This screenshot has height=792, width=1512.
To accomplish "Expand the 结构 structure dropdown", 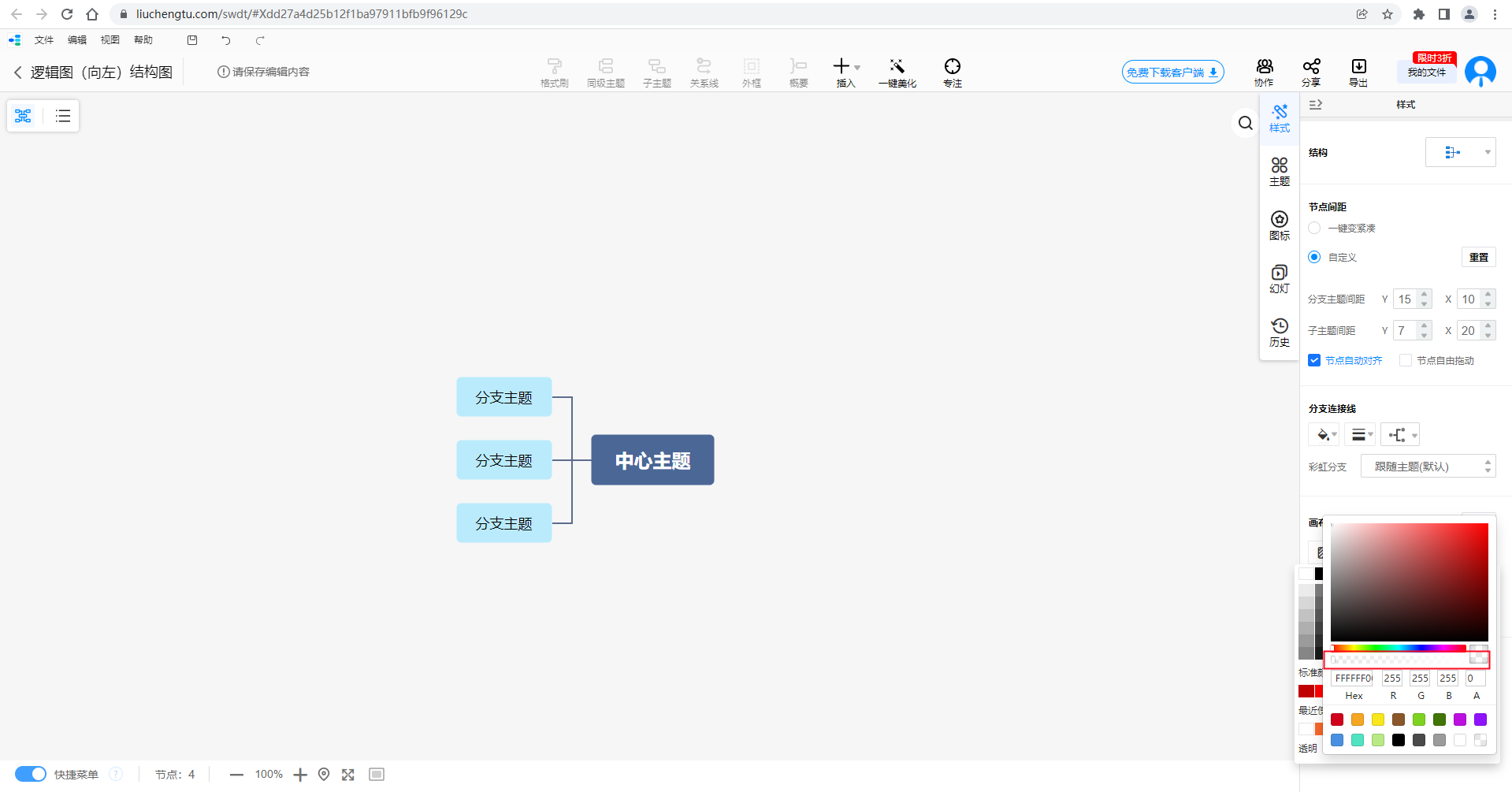I will click(x=1460, y=152).
